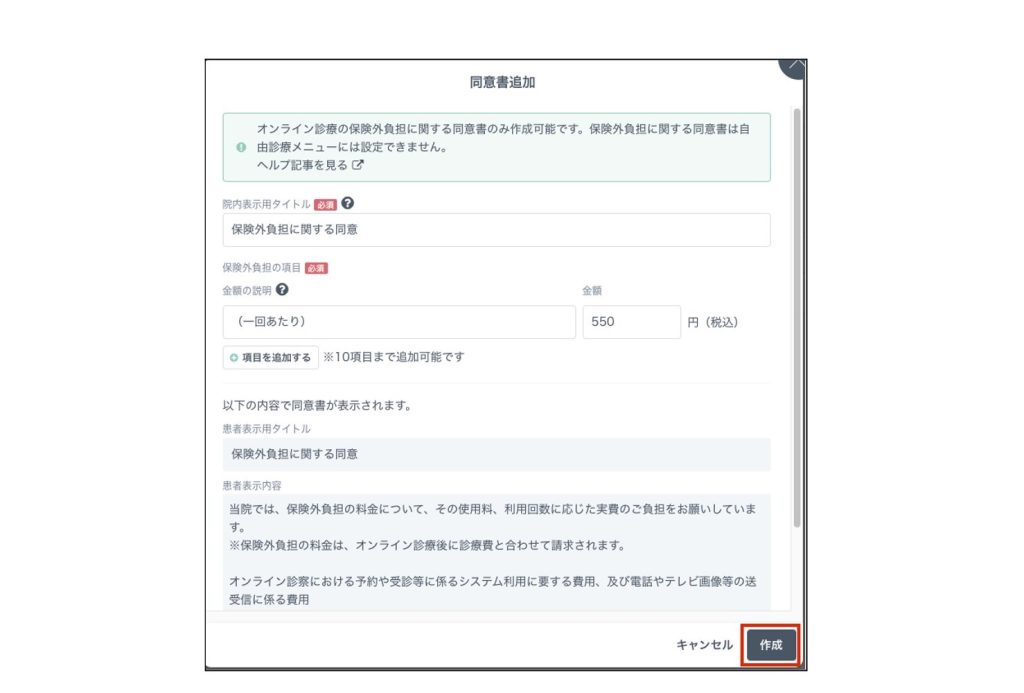Click the green info icon in the notice banner
This screenshot has height=693, width=1024.
pyautogui.click(x=240, y=147)
